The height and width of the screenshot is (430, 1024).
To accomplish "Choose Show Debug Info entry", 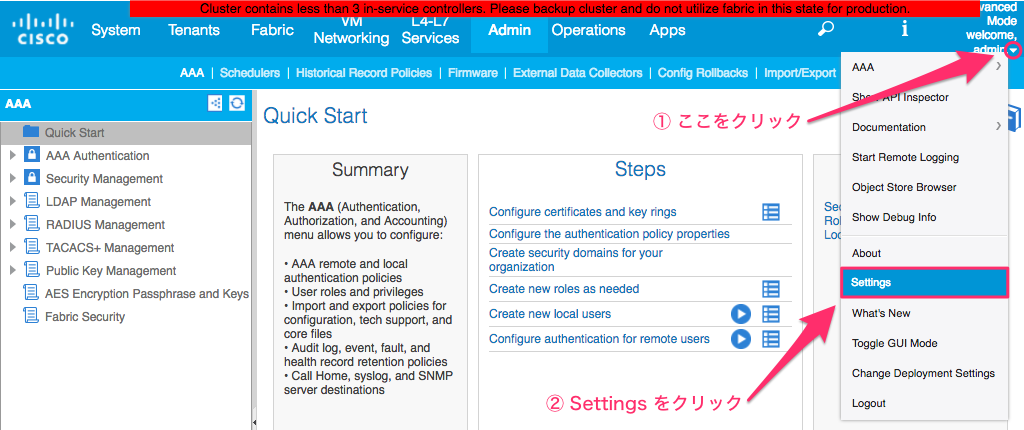I will pyautogui.click(x=925, y=217).
